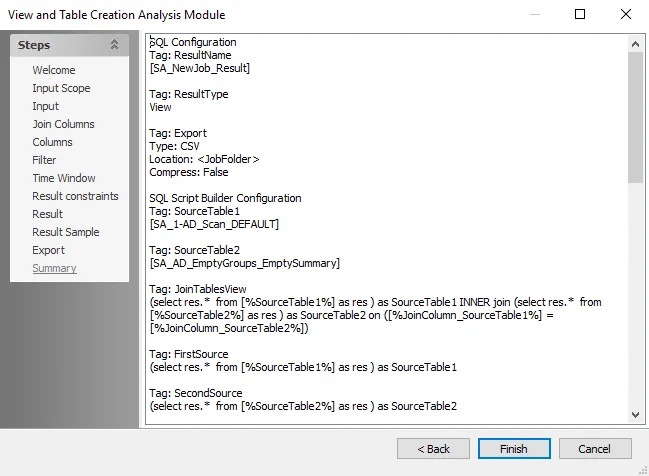The width and height of the screenshot is (649, 476).
Task: Open the Result constraints step
Action: (x=75, y=196)
